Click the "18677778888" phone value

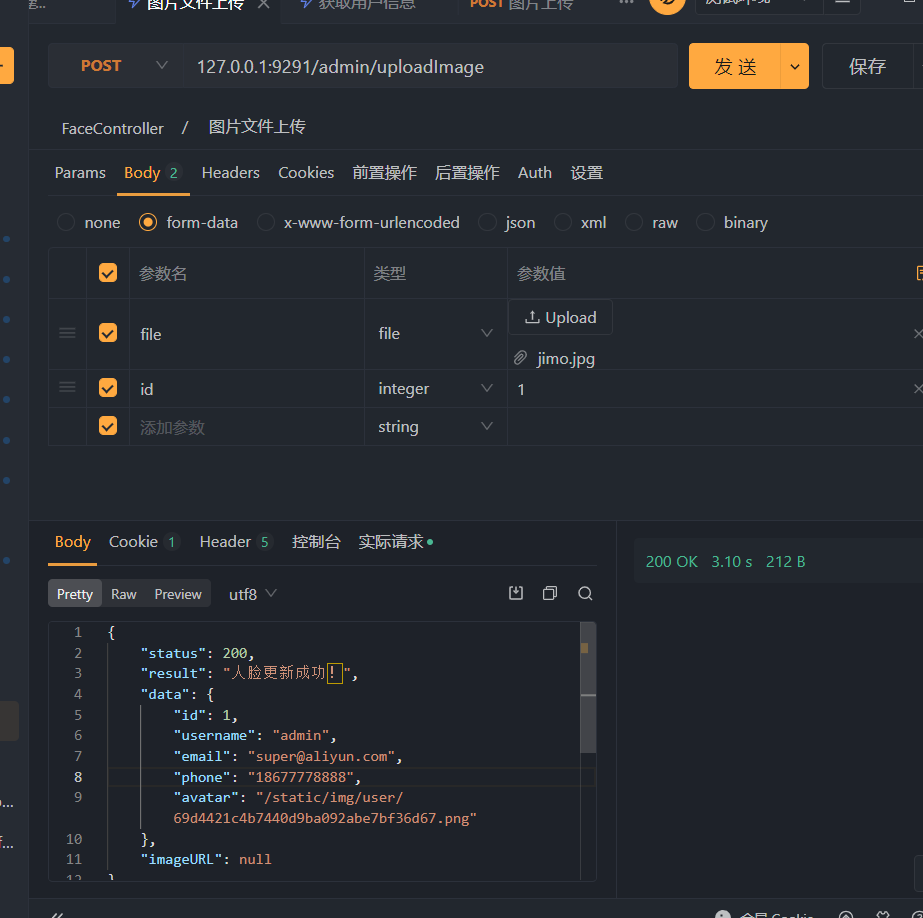[x=301, y=777]
